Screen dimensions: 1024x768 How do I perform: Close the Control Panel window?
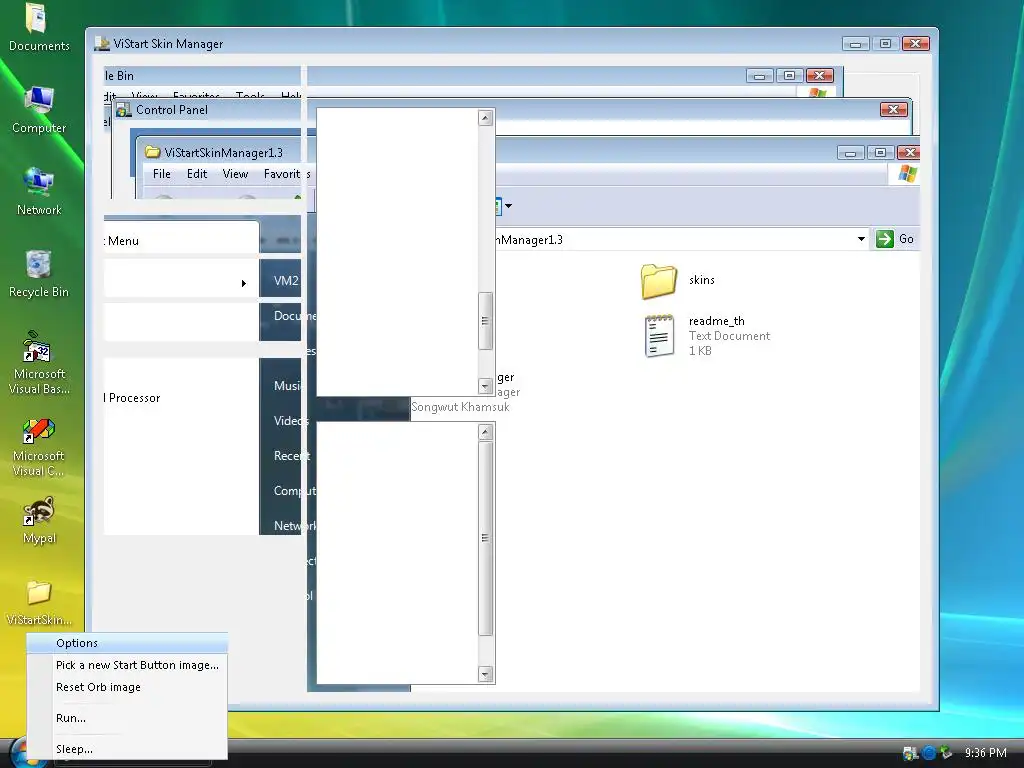tap(893, 109)
